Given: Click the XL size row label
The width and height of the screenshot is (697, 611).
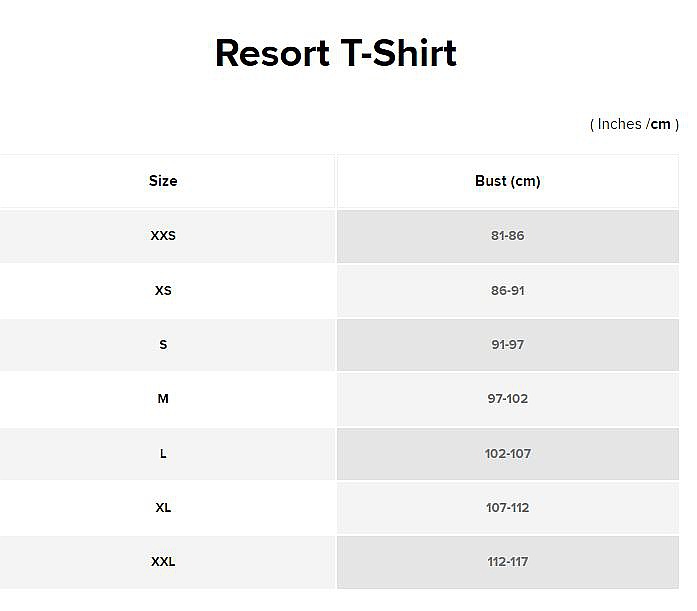Looking at the screenshot, I should tap(163, 507).
